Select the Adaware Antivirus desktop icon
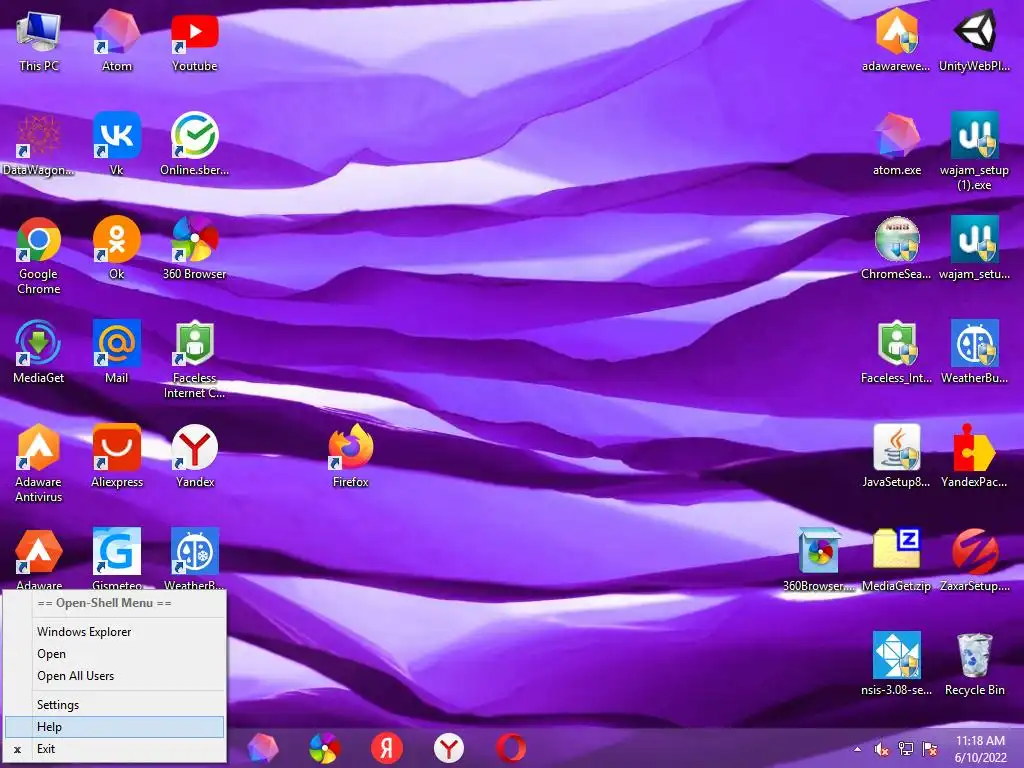This screenshot has width=1024, height=768. [x=39, y=464]
